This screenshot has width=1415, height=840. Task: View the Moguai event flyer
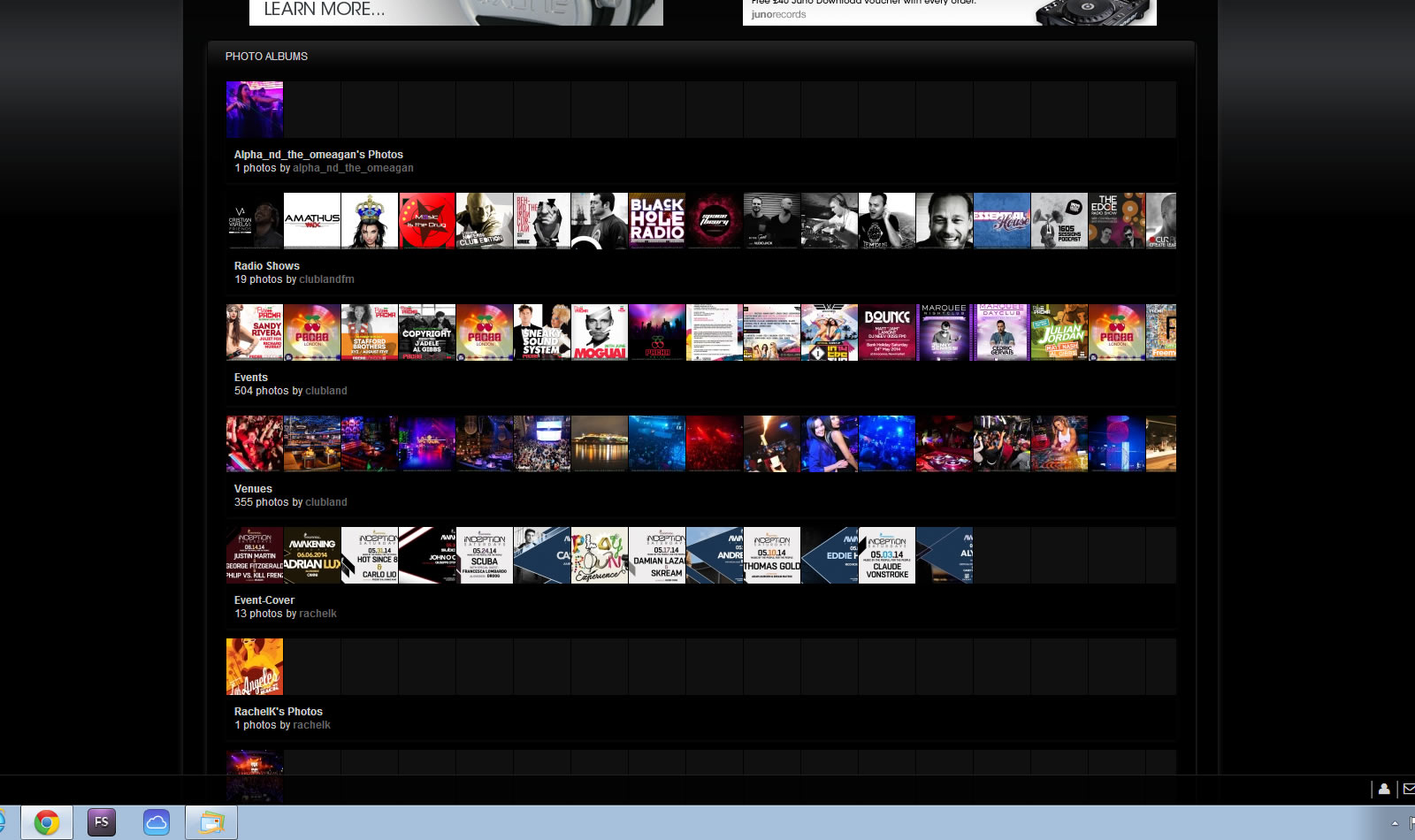[600, 332]
